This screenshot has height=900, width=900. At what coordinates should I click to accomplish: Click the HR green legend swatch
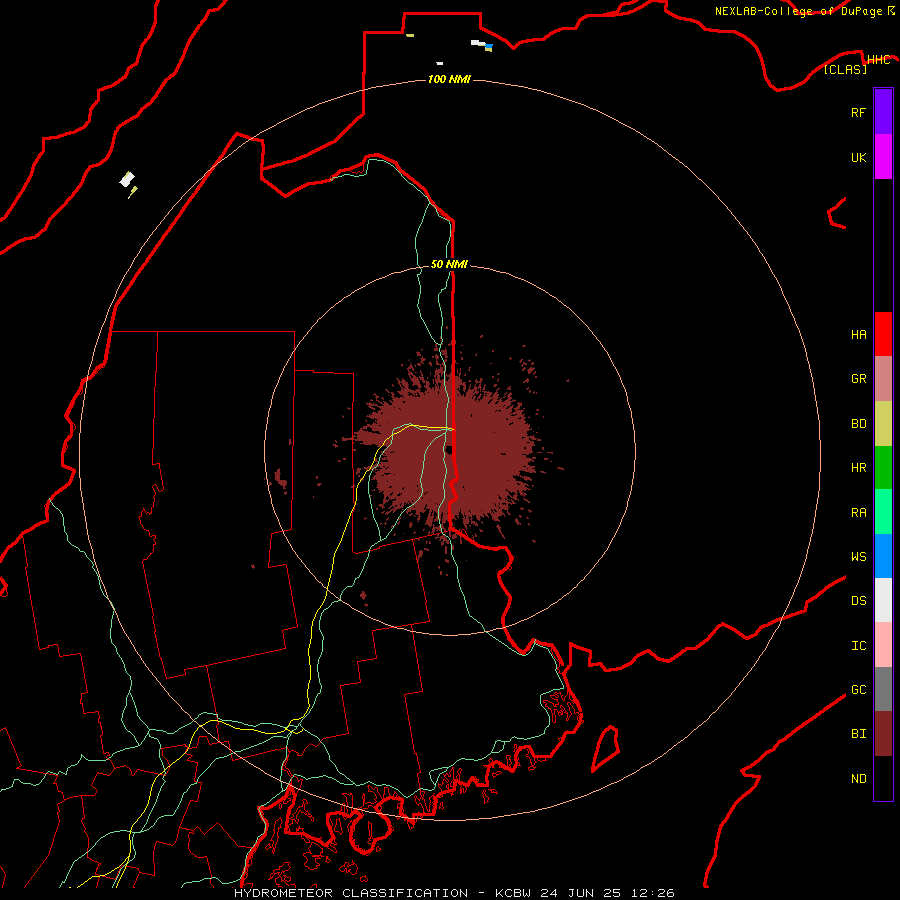[x=883, y=467]
